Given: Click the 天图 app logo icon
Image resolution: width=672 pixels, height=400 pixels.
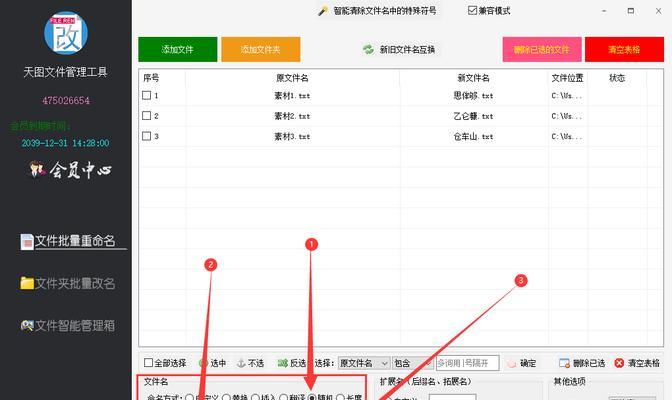Looking at the screenshot, I should pos(66,33).
